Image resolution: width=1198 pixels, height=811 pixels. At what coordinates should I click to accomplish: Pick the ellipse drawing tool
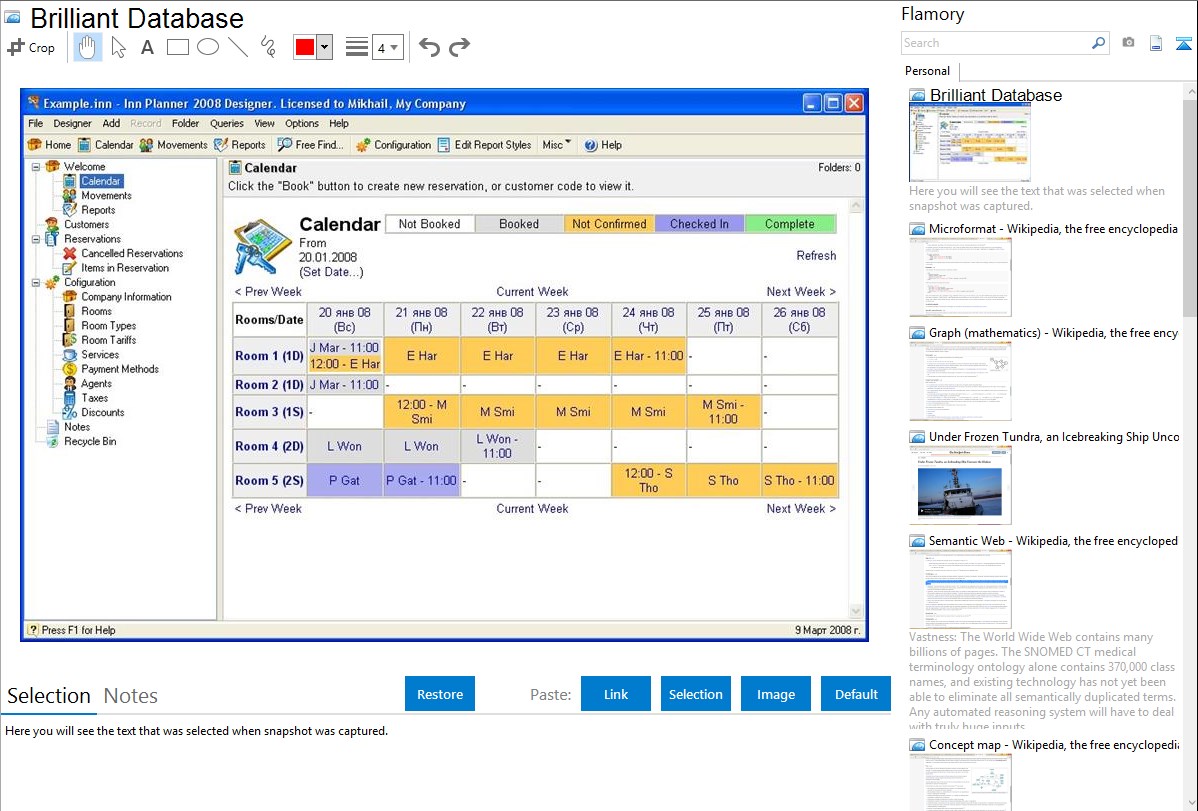[208, 47]
